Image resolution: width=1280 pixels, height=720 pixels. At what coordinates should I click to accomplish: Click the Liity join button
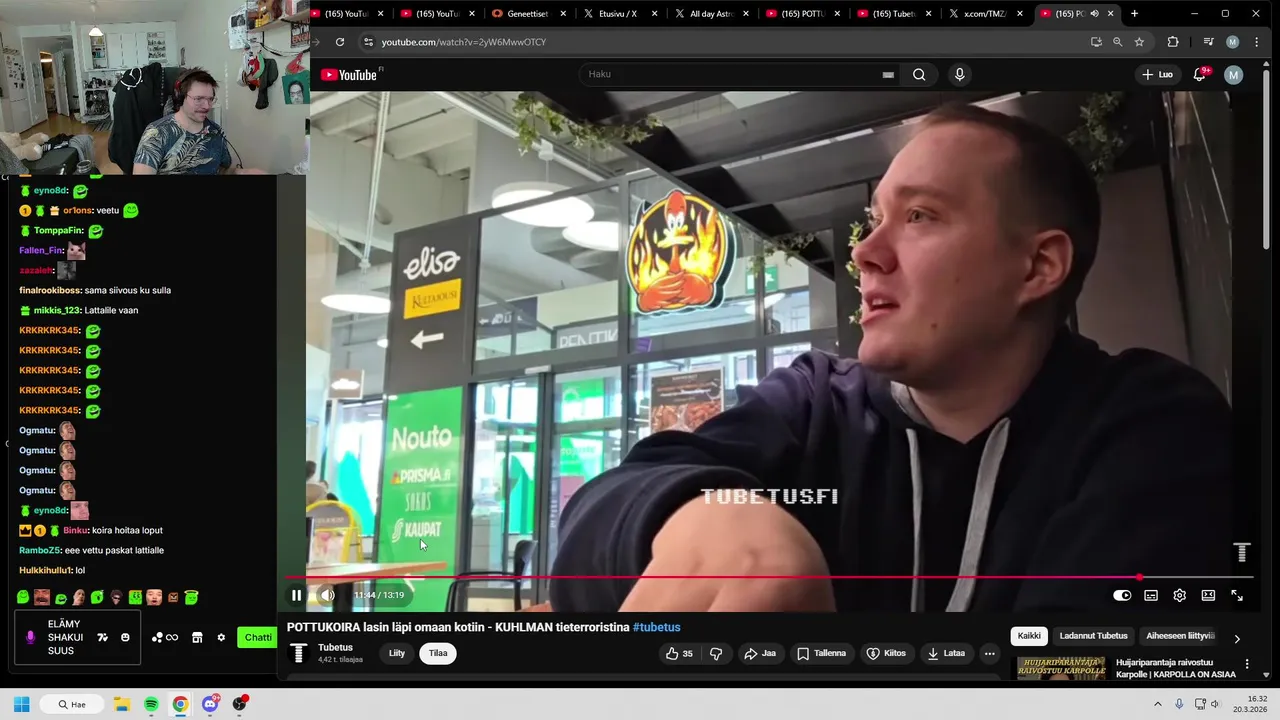[x=397, y=653]
